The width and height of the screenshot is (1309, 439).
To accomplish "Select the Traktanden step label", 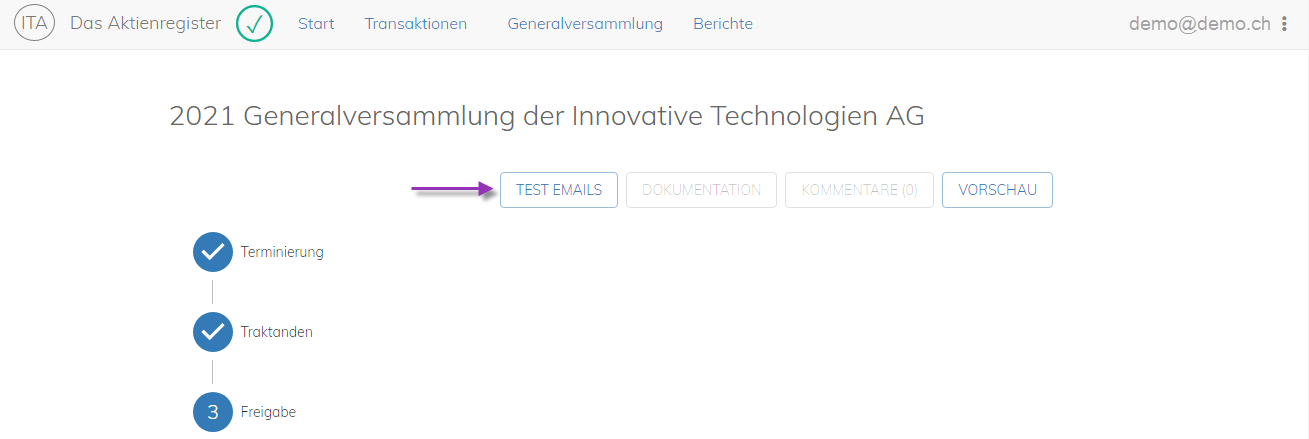I will point(277,332).
